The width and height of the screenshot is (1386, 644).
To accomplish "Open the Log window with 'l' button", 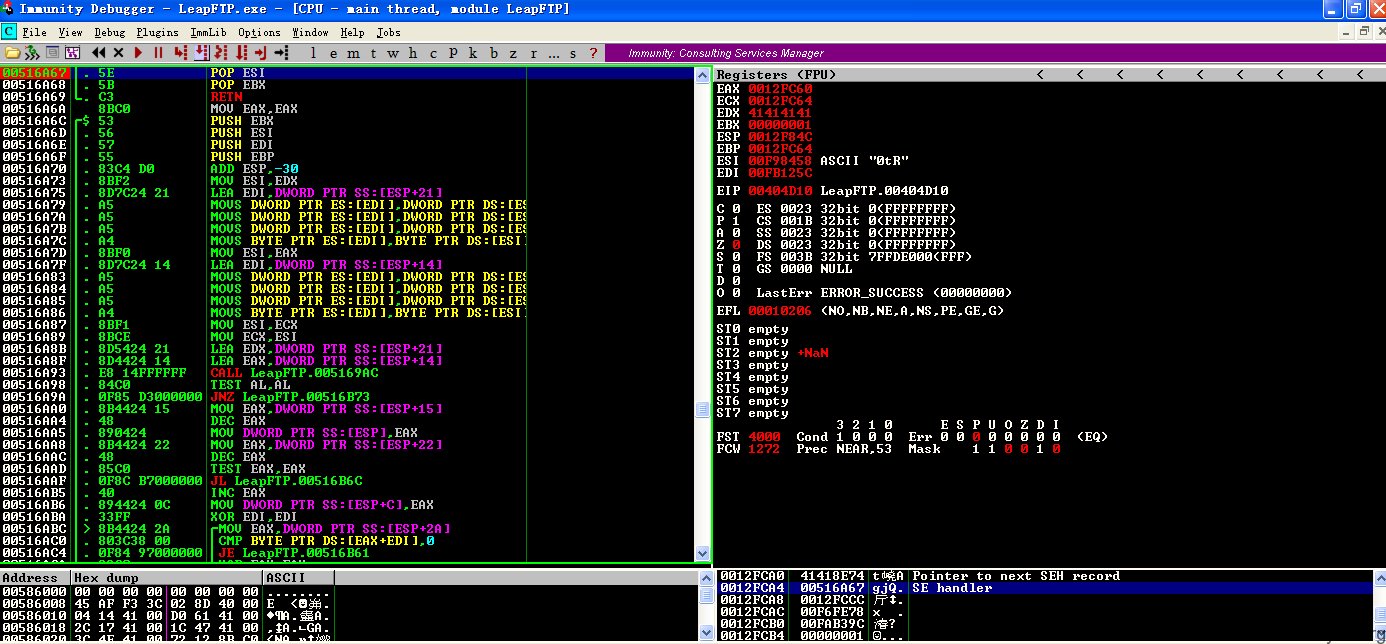I will (x=313, y=52).
